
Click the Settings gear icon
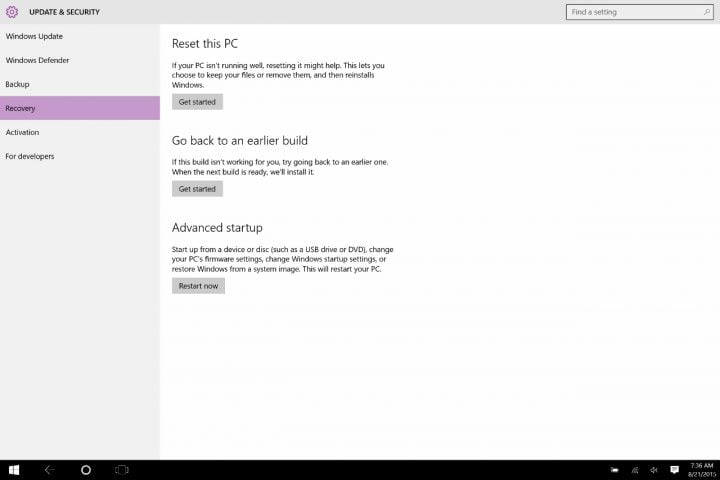click(x=12, y=12)
